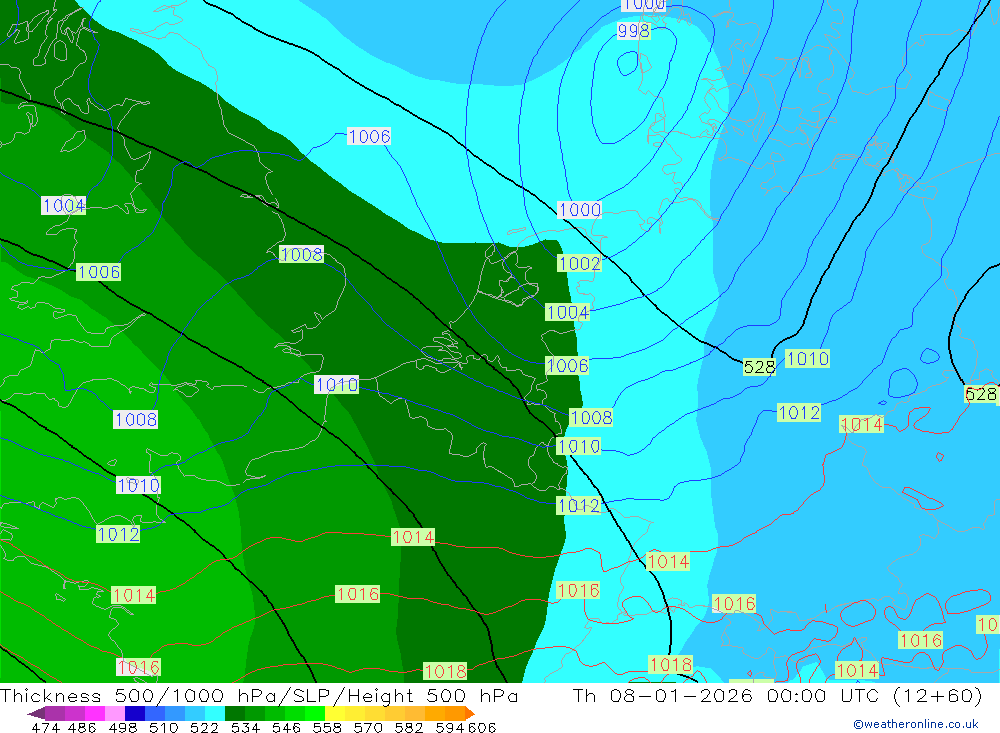Click the legend value 546
Image resolution: width=1000 pixels, height=733 pixels.
click(x=286, y=727)
